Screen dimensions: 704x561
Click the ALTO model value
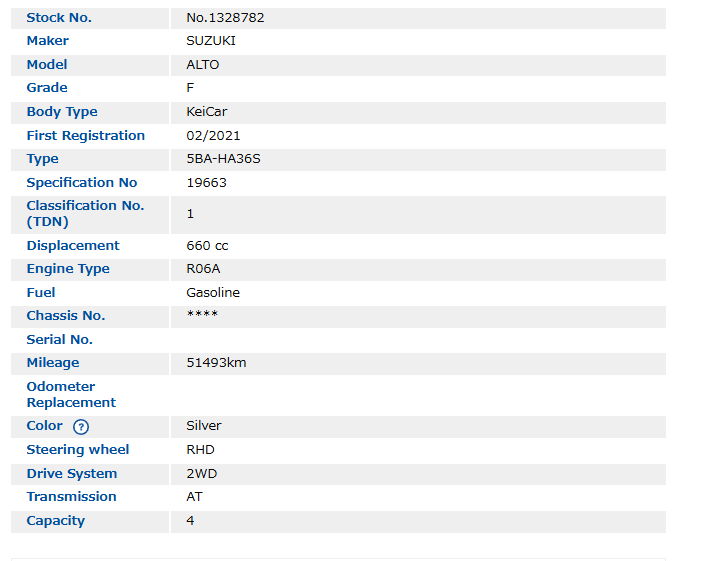click(x=203, y=65)
